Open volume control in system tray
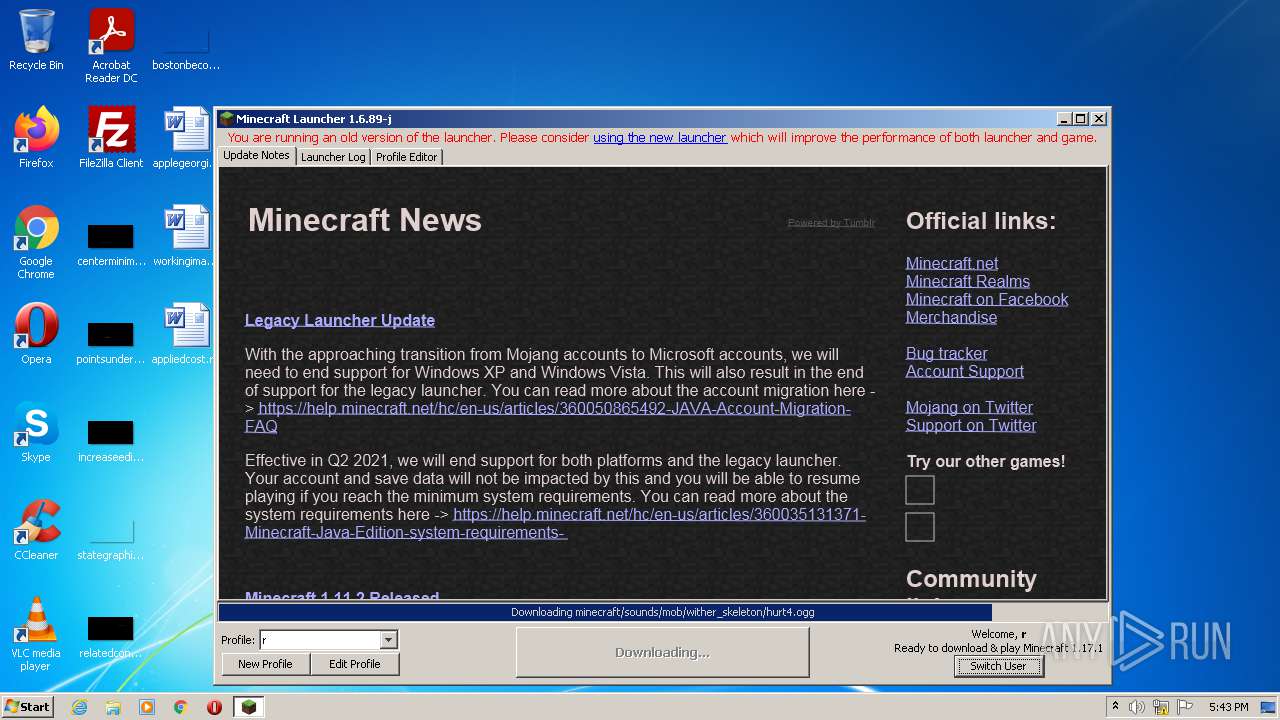 [x=1137, y=707]
